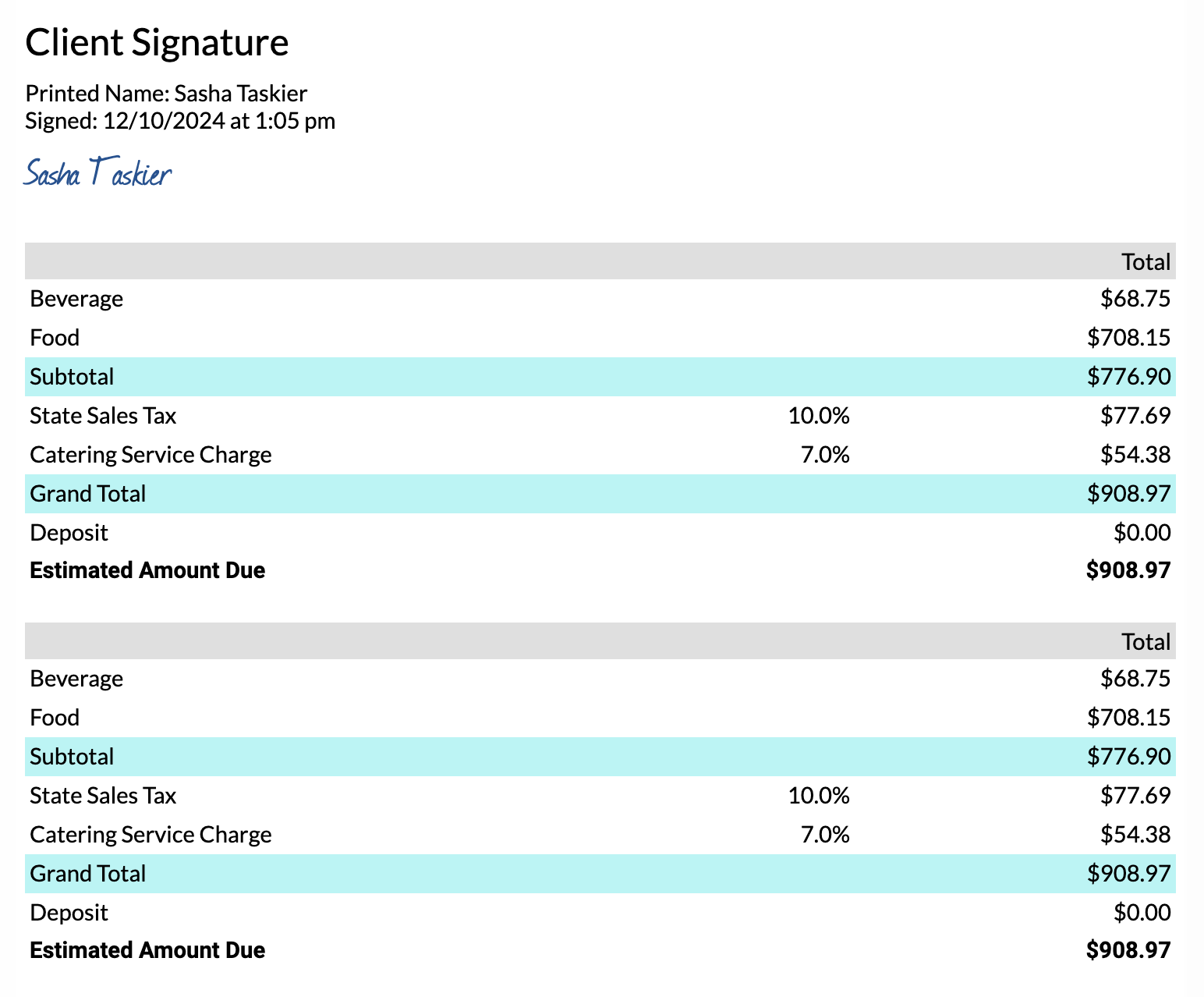
Task: Select Beverage label in the first table
Action: point(76,299)
